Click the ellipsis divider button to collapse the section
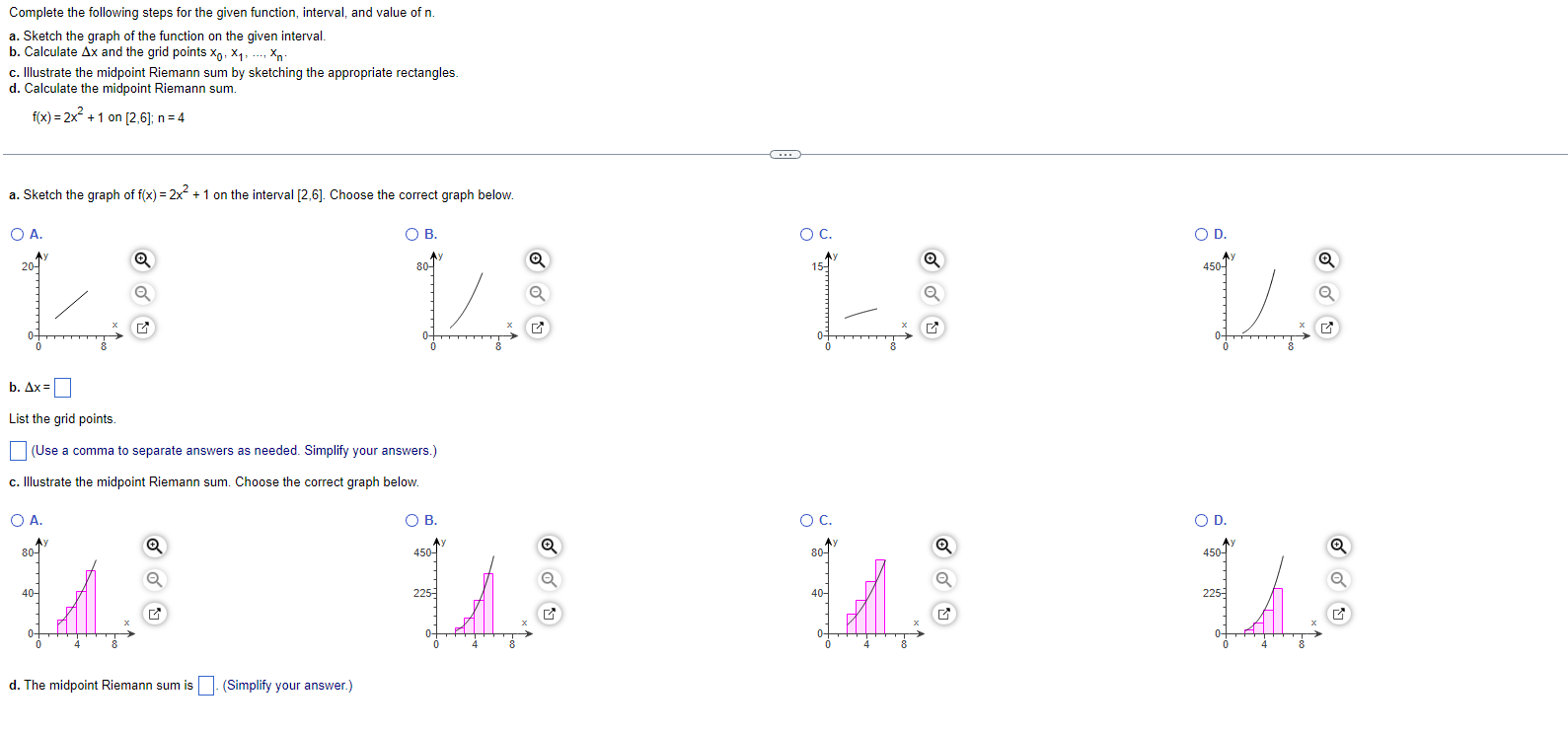Screen dimensions: 1568x733 coord(784,154)
